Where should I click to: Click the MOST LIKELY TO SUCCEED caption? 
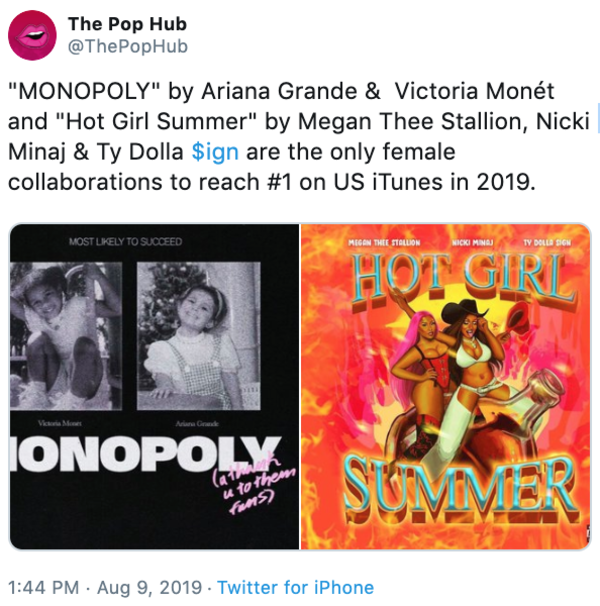(x=125, y=242)
